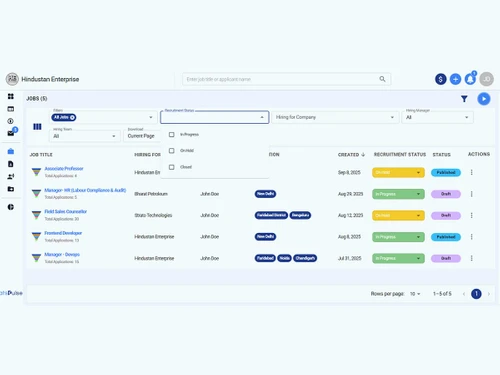
Task: Click the funnel icon for Frontend Developer
Action: [x=36, y=237]
